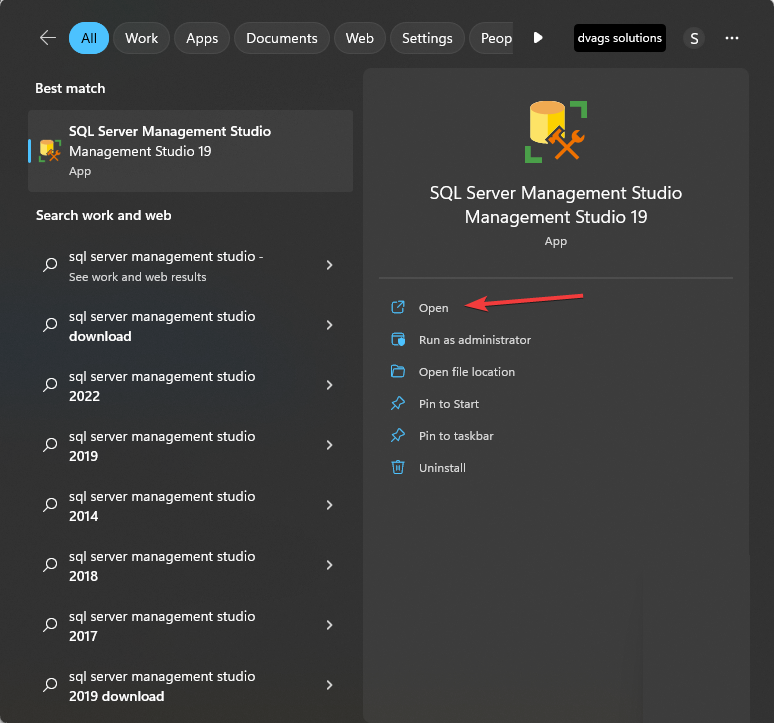The image size is (774, 723).
Task: Switch to the partially shown People filter tab
Action: (491, 38)
